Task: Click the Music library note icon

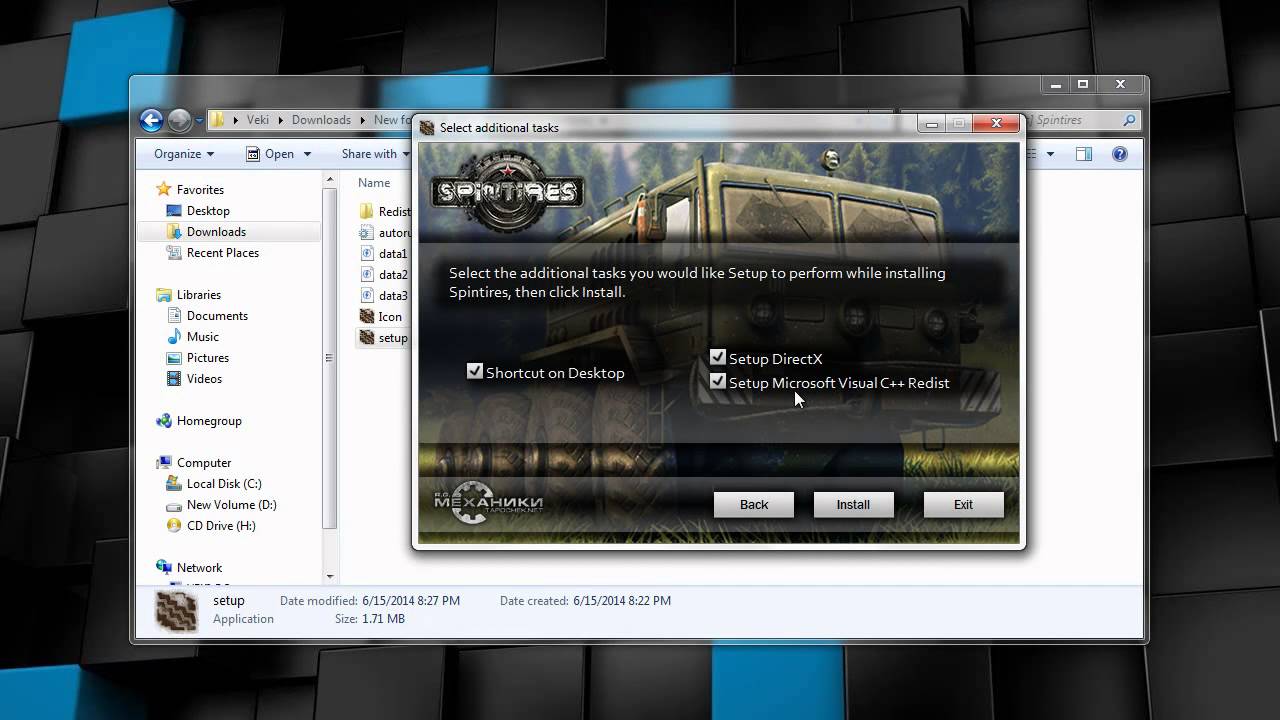Action: (x=174, y=337)
